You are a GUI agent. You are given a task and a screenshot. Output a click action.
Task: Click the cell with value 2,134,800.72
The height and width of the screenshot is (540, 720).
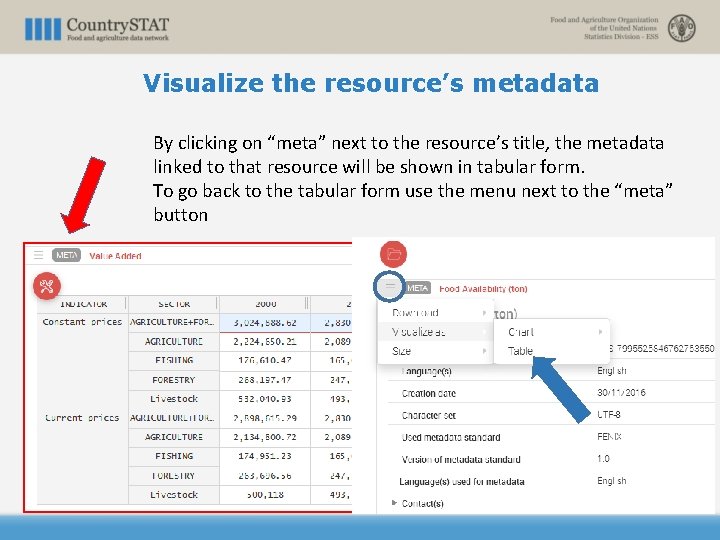[265, 437]
